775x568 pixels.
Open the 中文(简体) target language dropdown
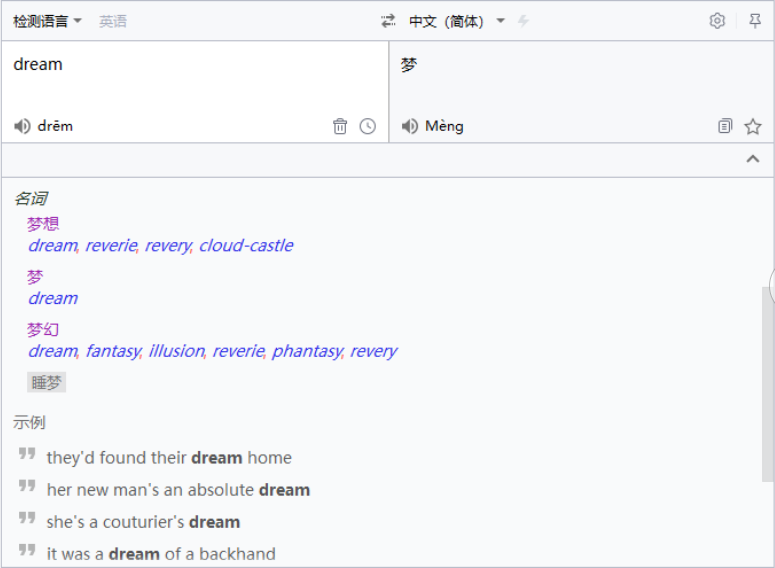pyautogui.click(x=457, y=21)
